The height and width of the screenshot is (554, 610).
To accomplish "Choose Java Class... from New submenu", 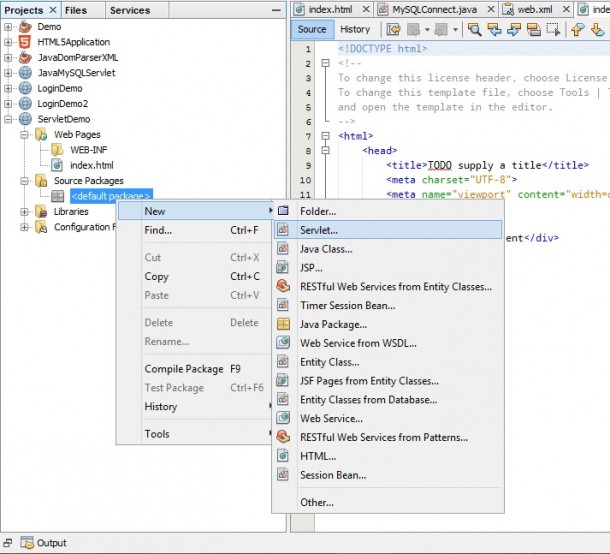I will click(x=325, y=249).
